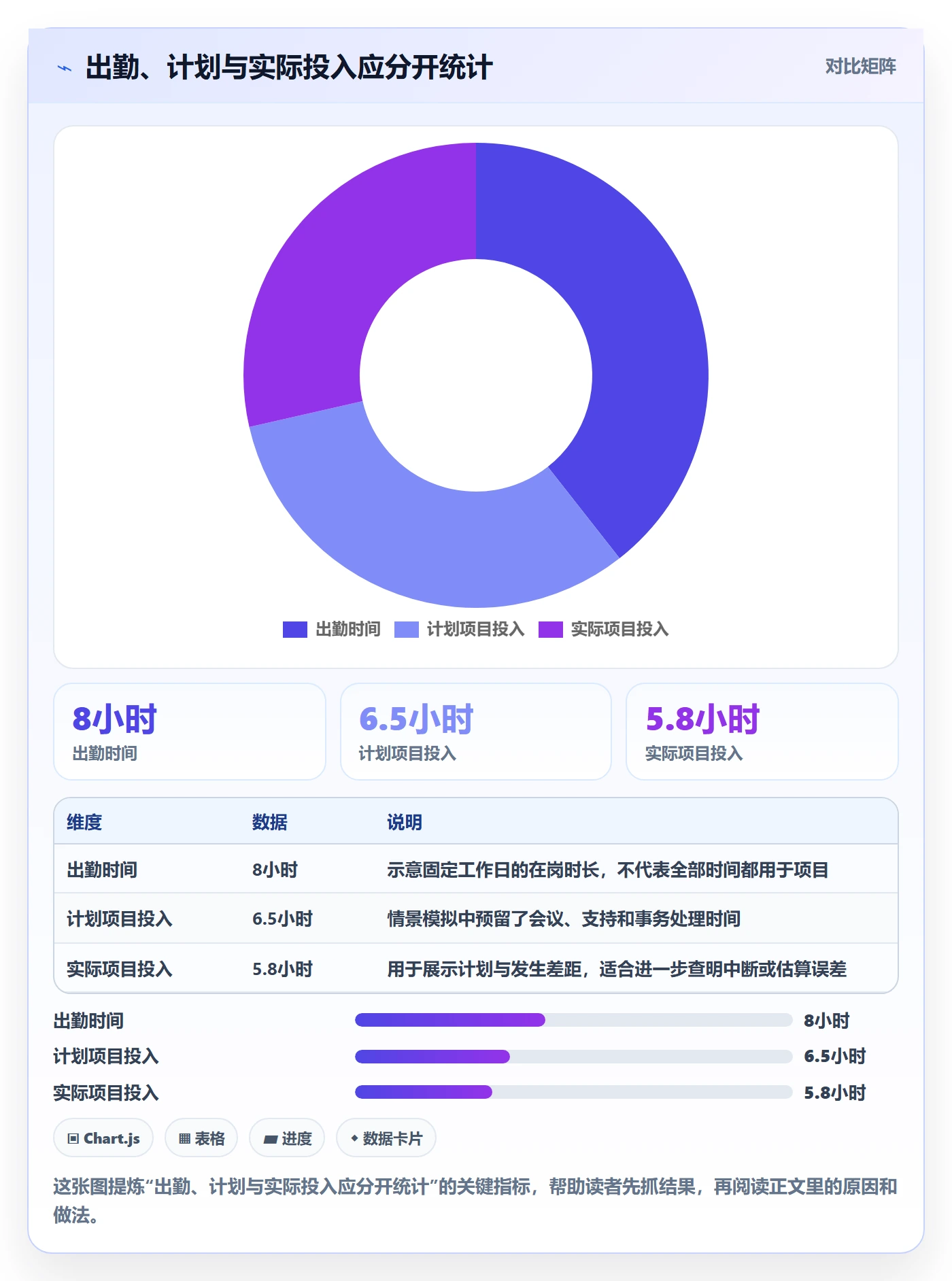Click the title 出勤、计划与实际投入应分开统计

click(289, 67)
